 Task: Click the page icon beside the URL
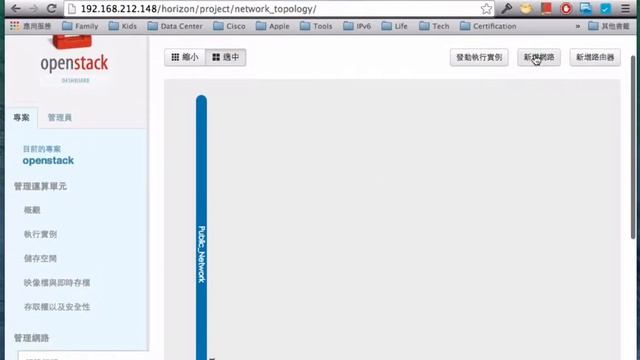coord(72,9)
